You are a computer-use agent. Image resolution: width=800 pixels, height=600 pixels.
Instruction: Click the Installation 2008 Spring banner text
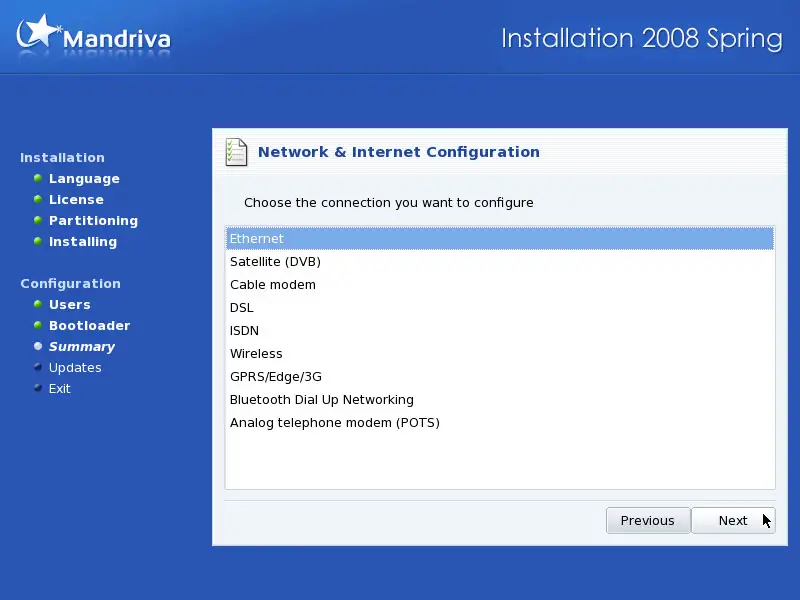642,39
